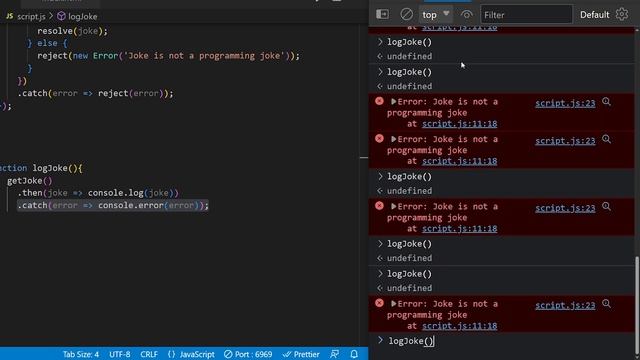Open script.js:11:18 link in bottom-most error
640x360 pixels.
pos(459,326)
